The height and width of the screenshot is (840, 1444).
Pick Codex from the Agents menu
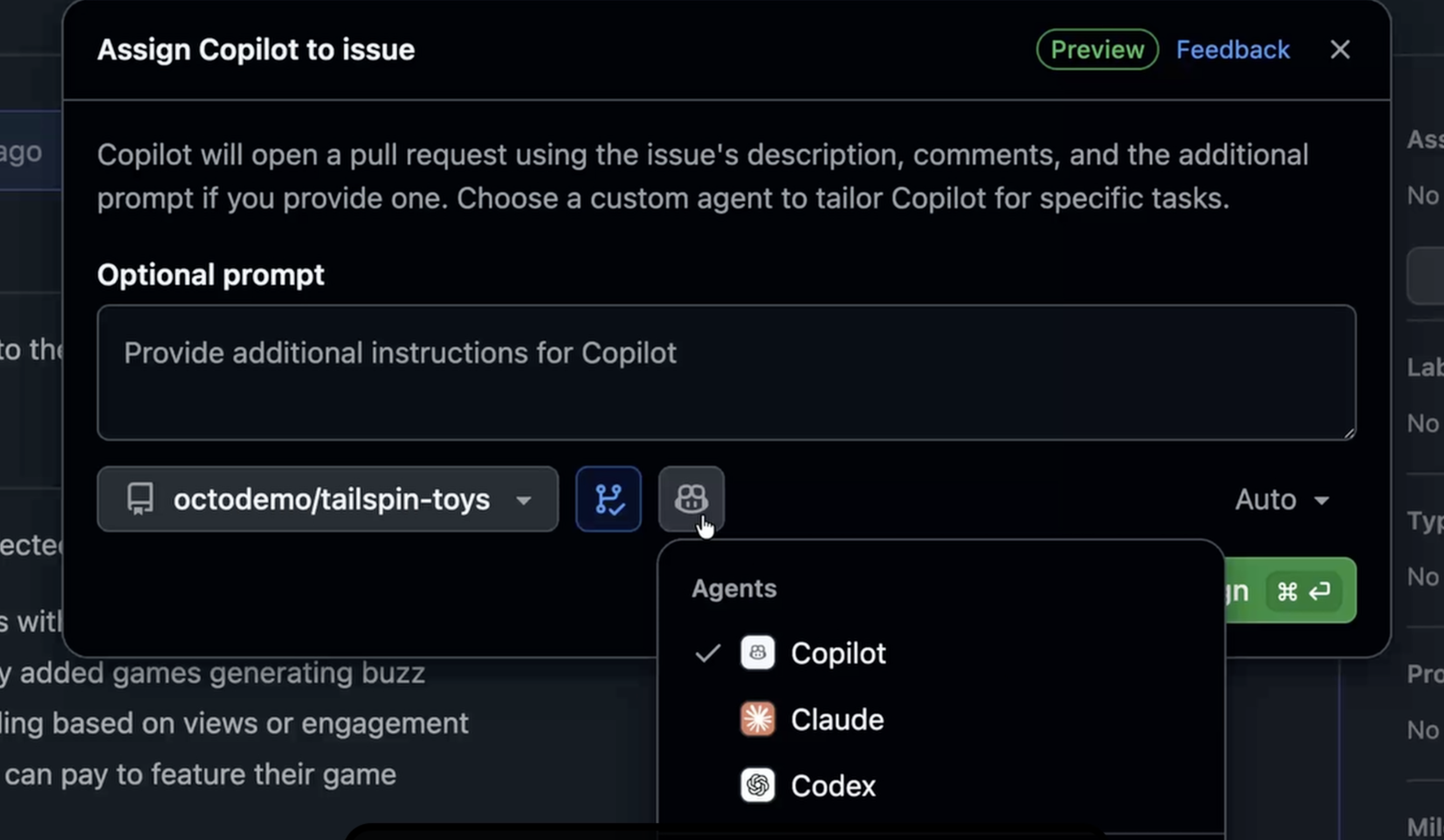click(833, 786)
